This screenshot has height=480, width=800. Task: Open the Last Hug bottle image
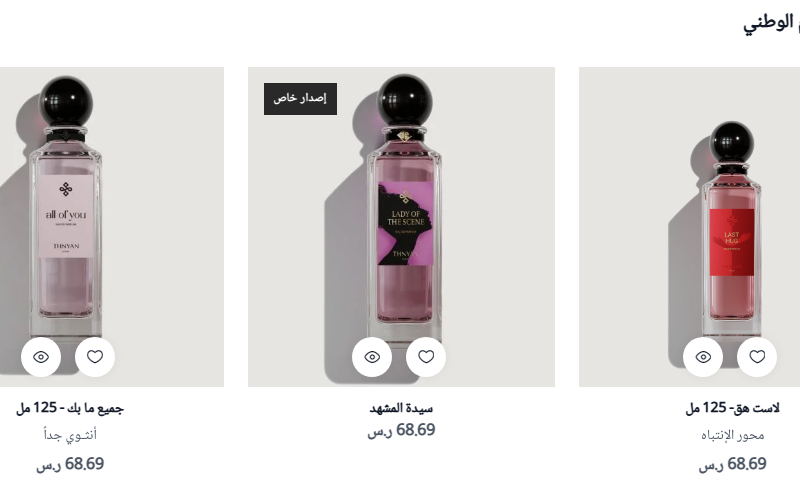[x=689, y=226]
